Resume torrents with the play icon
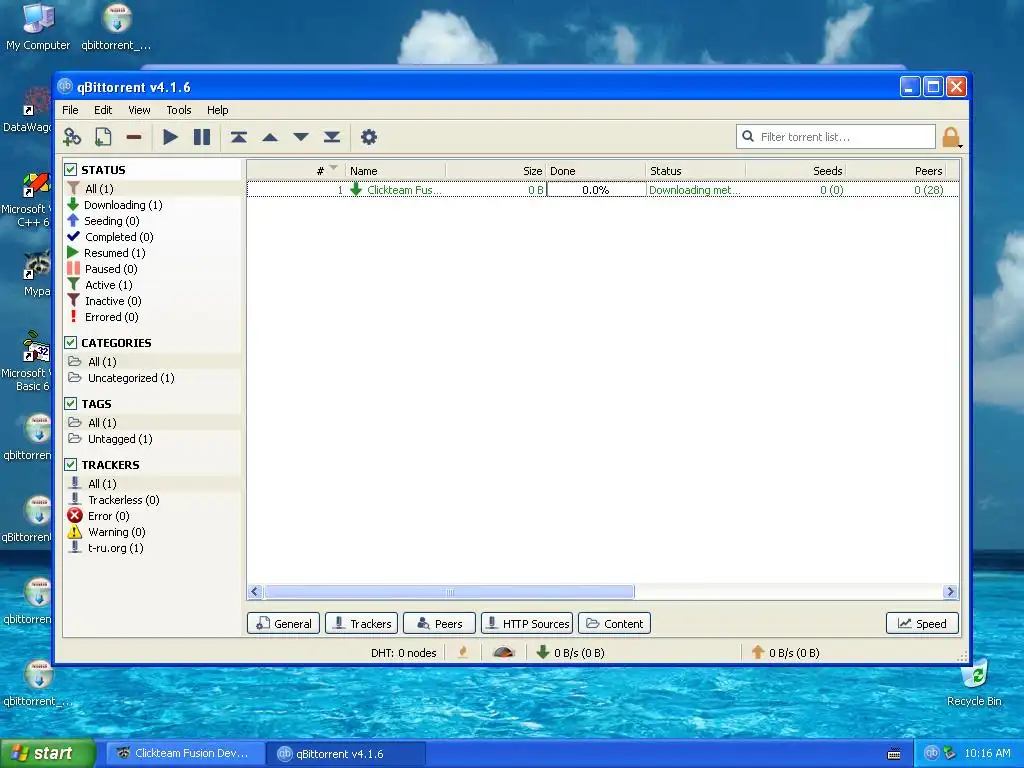The width and height of the screenshot is (1024, 768). (x=170, y=137)
